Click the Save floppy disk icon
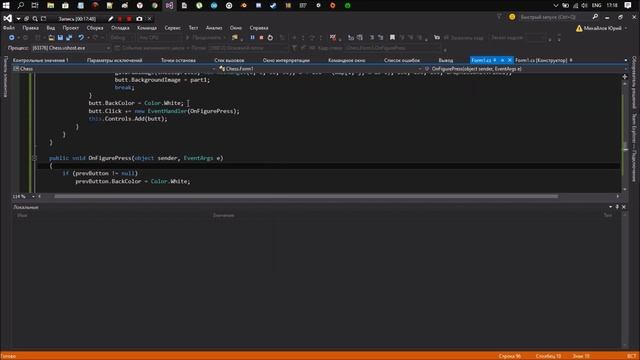This screenshot has height=360, width=640. (60, 38)
